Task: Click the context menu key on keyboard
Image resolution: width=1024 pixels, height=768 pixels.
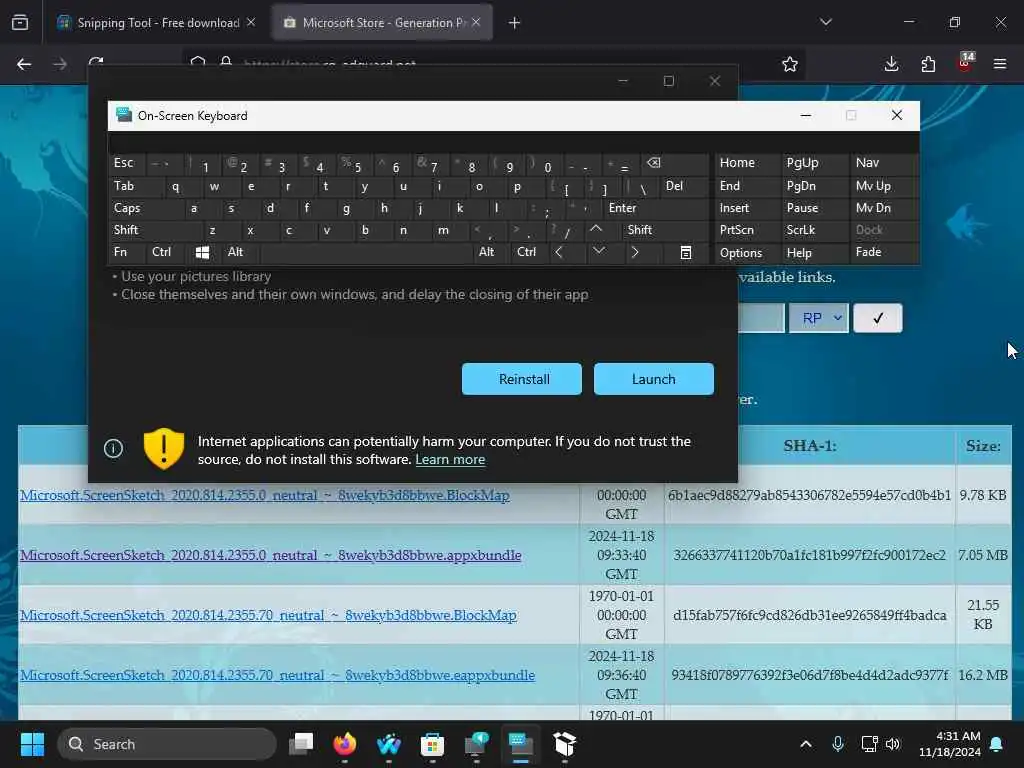Action: point(686,252)
